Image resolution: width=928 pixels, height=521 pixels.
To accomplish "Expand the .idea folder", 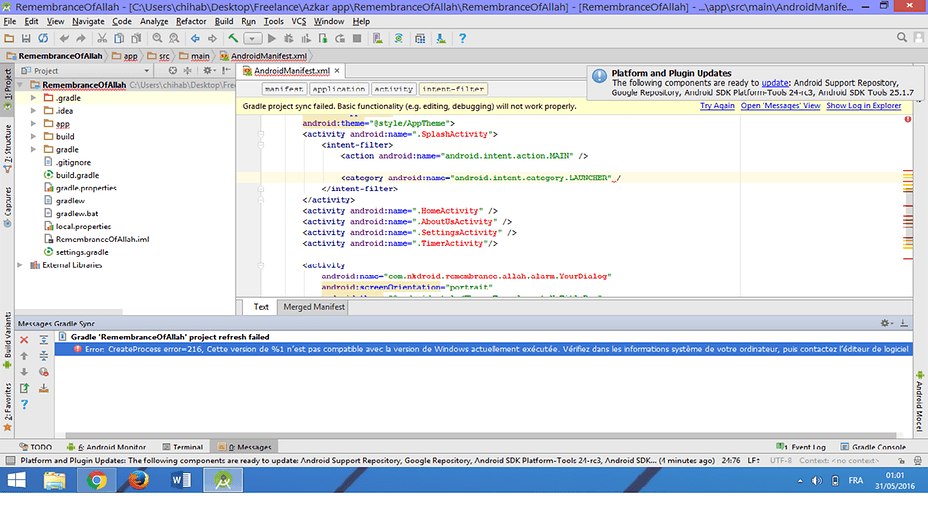I will tap(33, 111).
